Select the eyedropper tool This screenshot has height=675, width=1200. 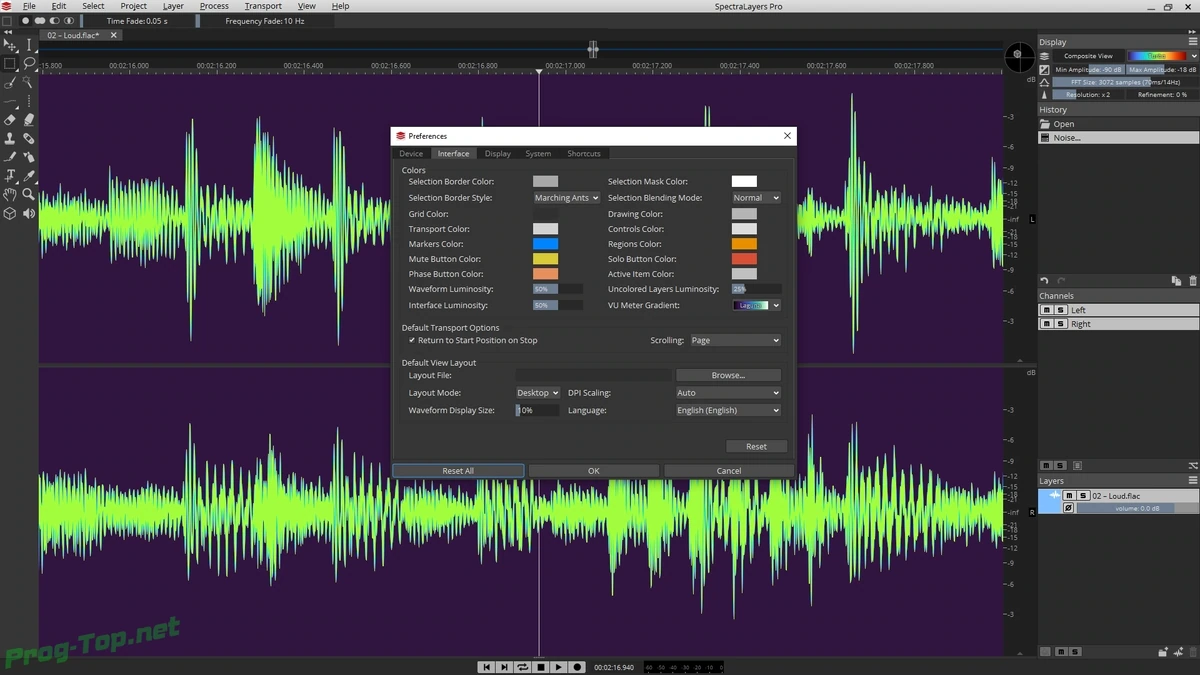[x=29, y=176]
